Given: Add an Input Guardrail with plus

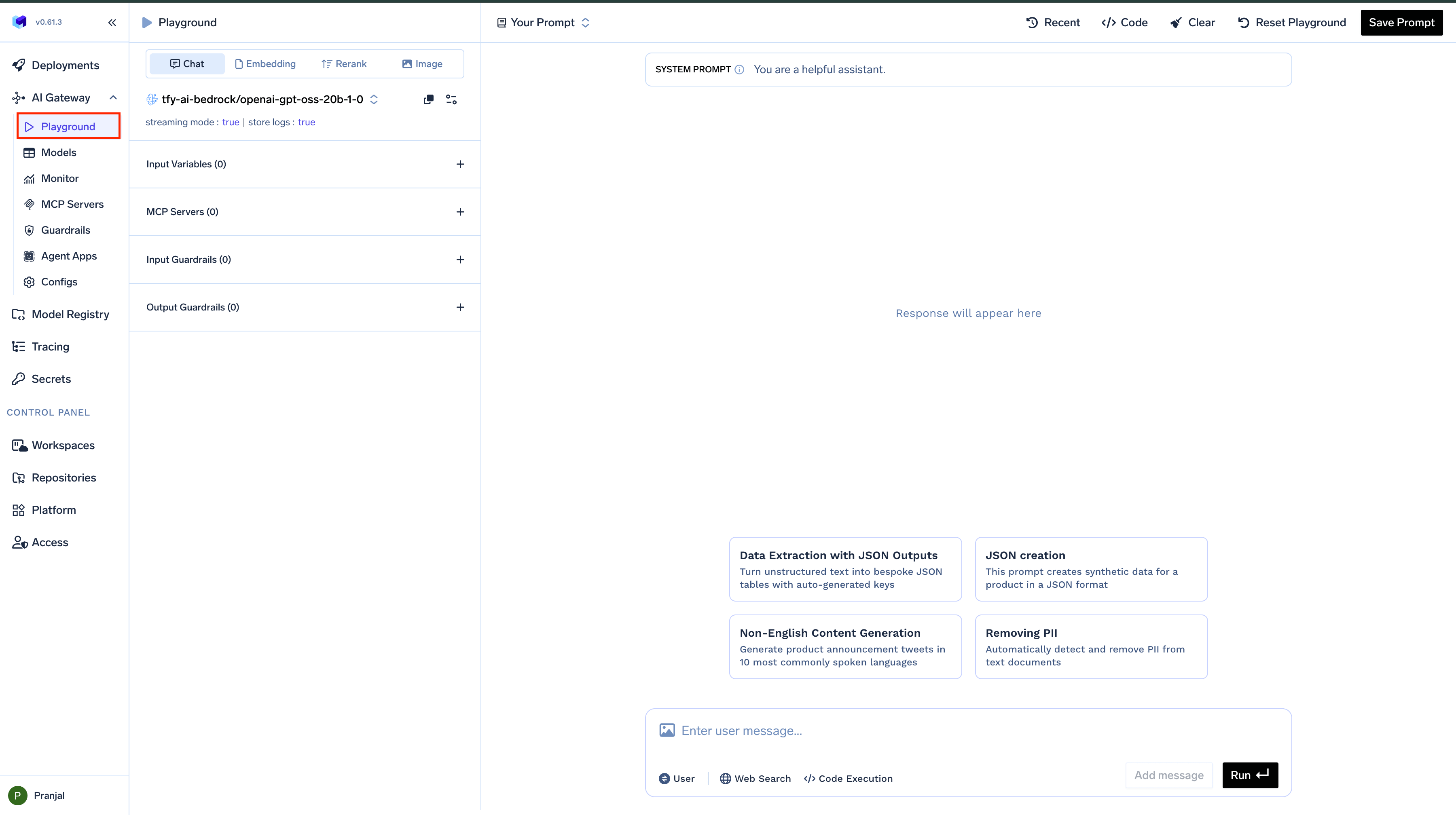Looking at the screenshot, I should point(460,260).
